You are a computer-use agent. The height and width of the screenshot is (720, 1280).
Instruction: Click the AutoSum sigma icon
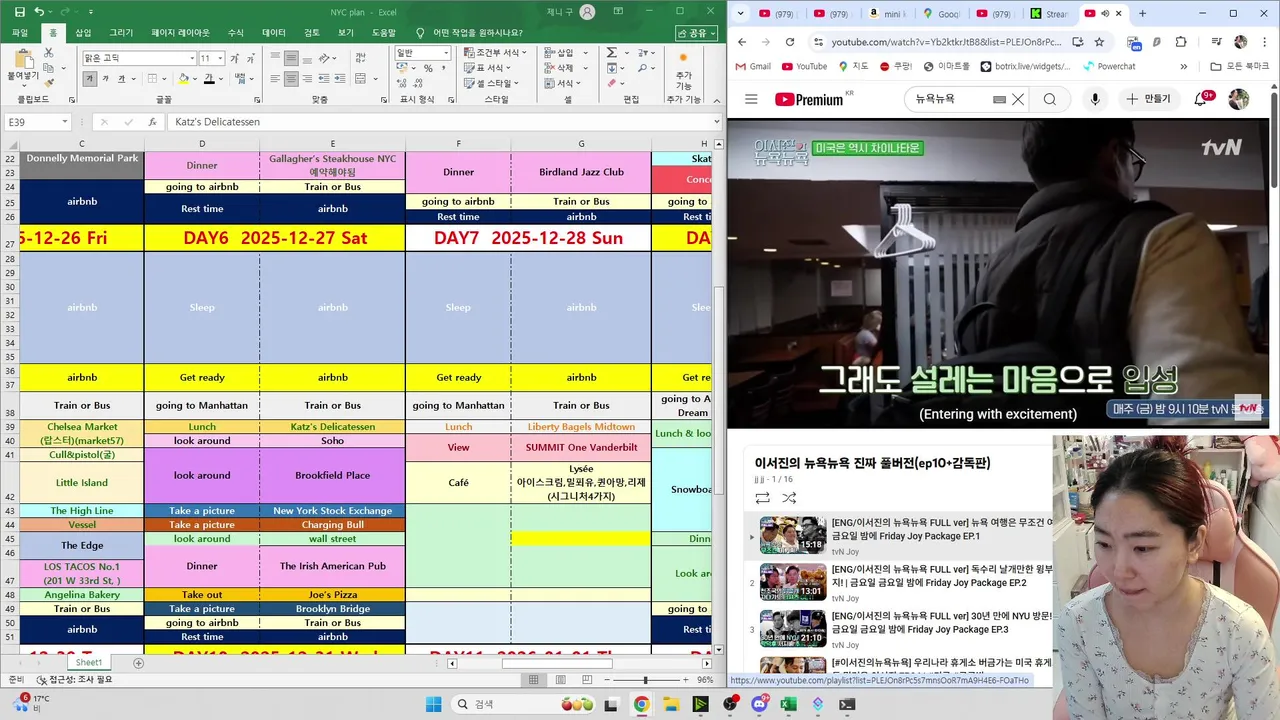(612, 52)
